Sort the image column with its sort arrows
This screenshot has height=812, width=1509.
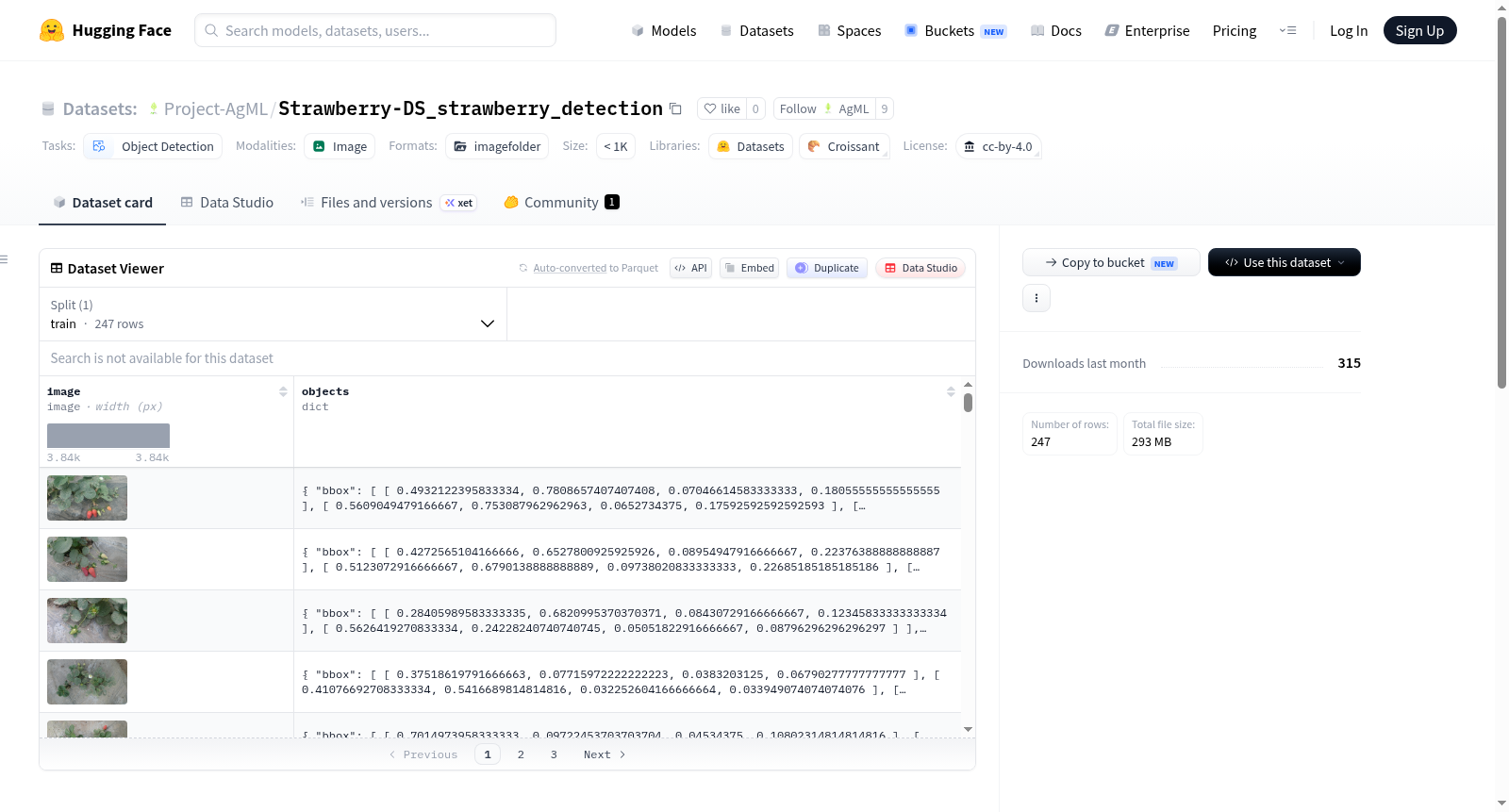(x=283, y=391)
